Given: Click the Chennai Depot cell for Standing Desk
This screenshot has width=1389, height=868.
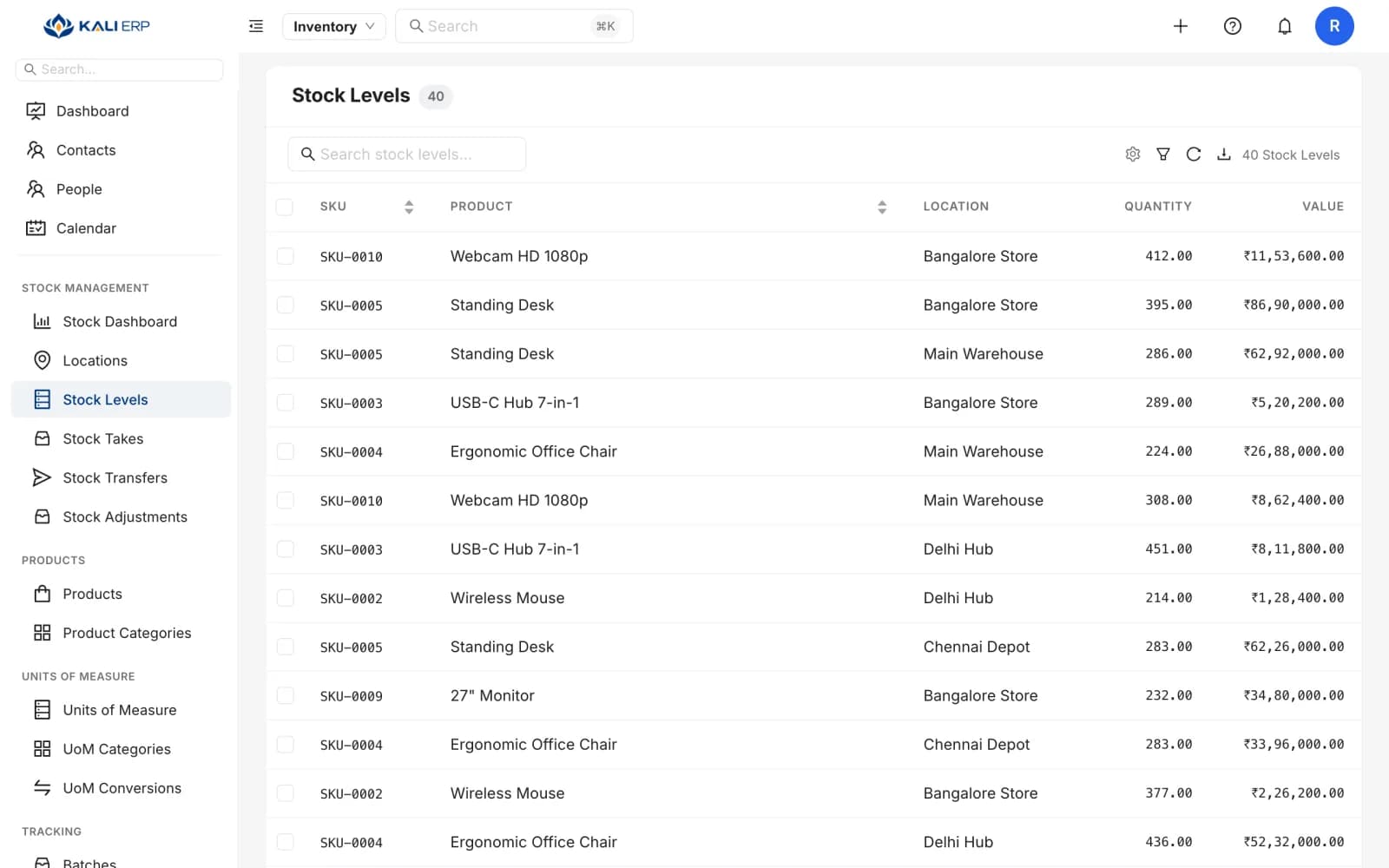Looking at the screenshot, I should click(976, 647).
